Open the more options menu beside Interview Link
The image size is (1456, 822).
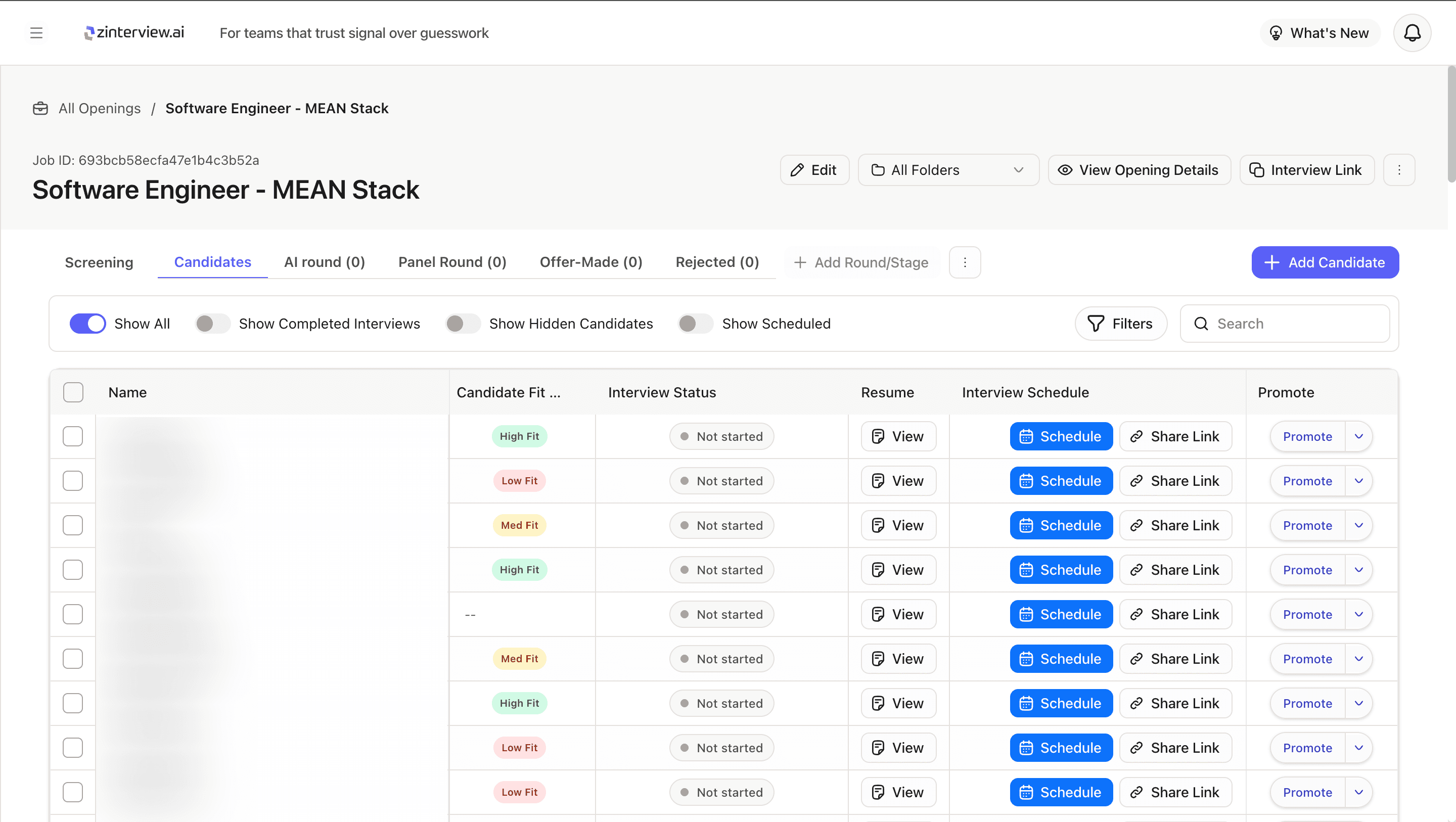pyautogui.click(x=1399, y=170)
